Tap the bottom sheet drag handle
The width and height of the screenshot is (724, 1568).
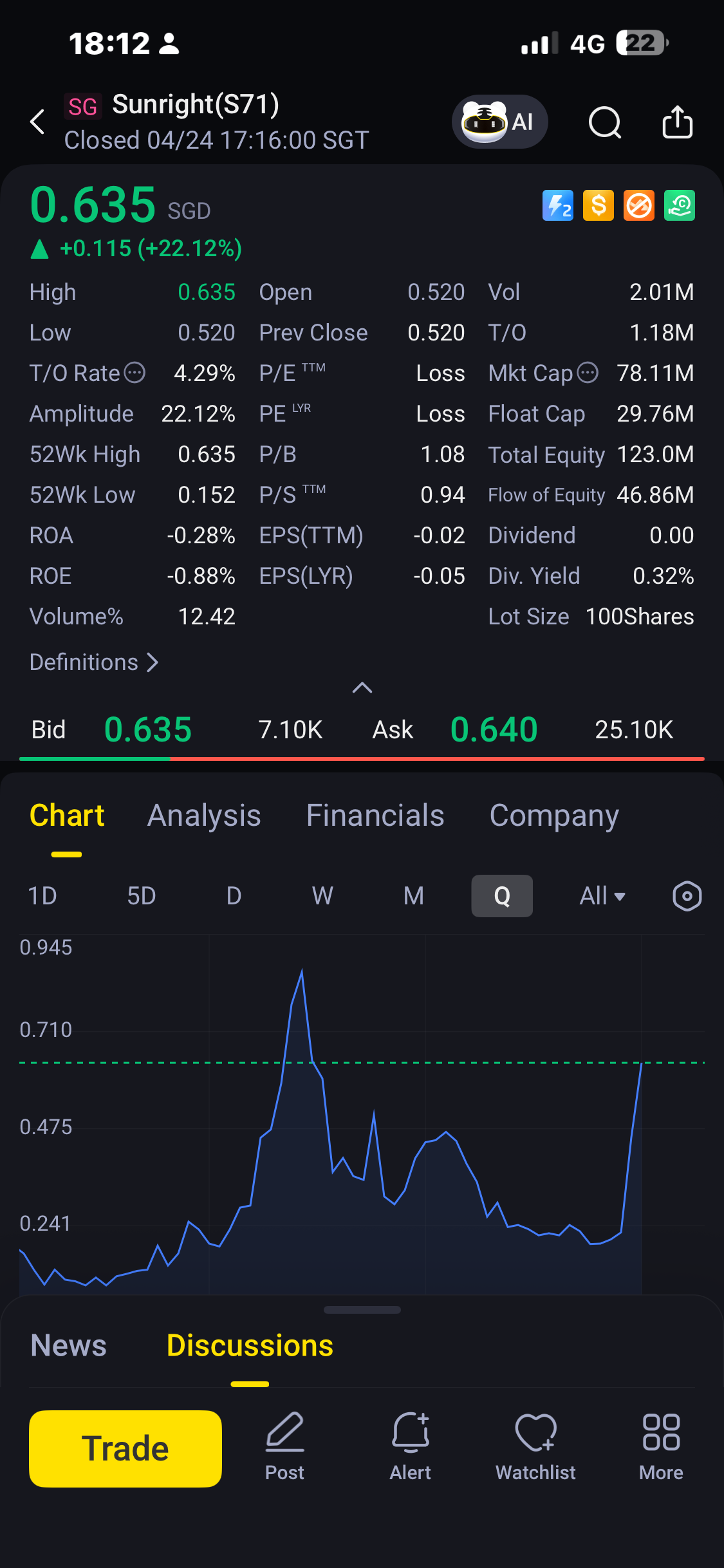pos(362,1310)
